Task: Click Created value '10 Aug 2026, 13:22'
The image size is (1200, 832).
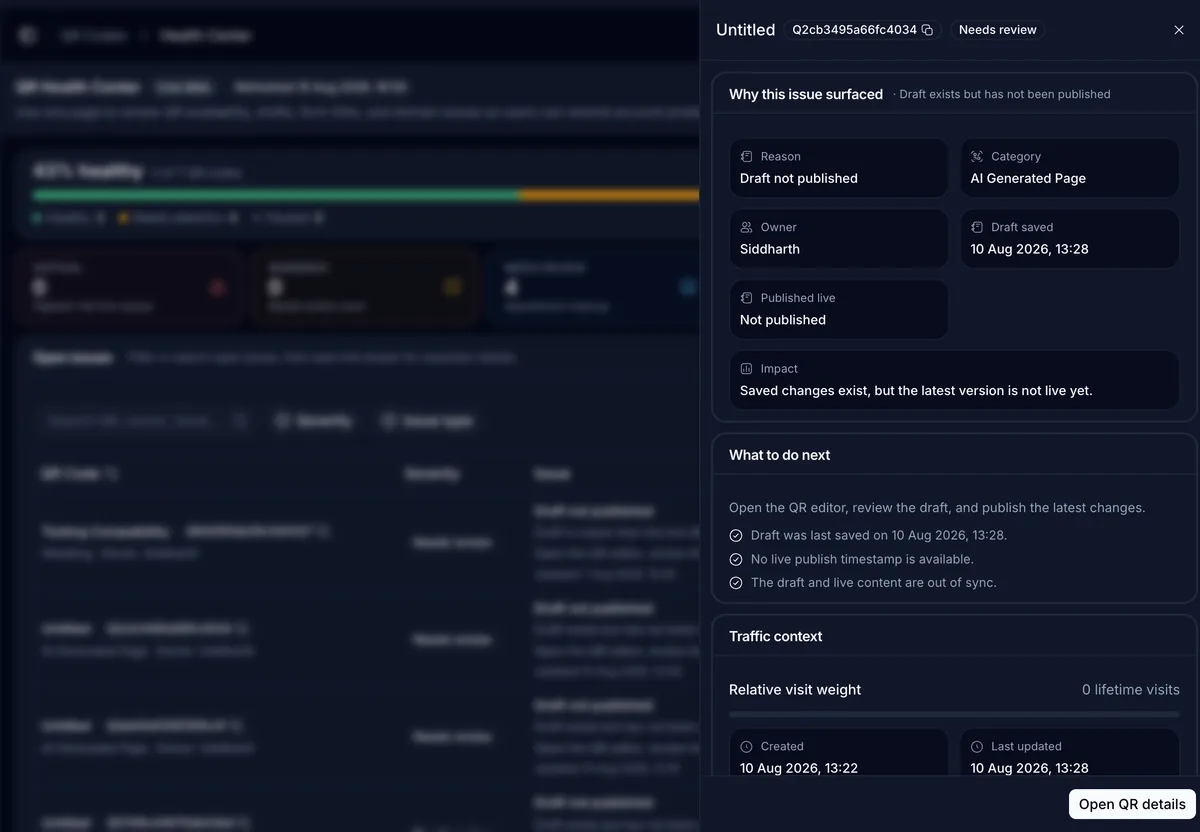Action: [x=799, y=768]
